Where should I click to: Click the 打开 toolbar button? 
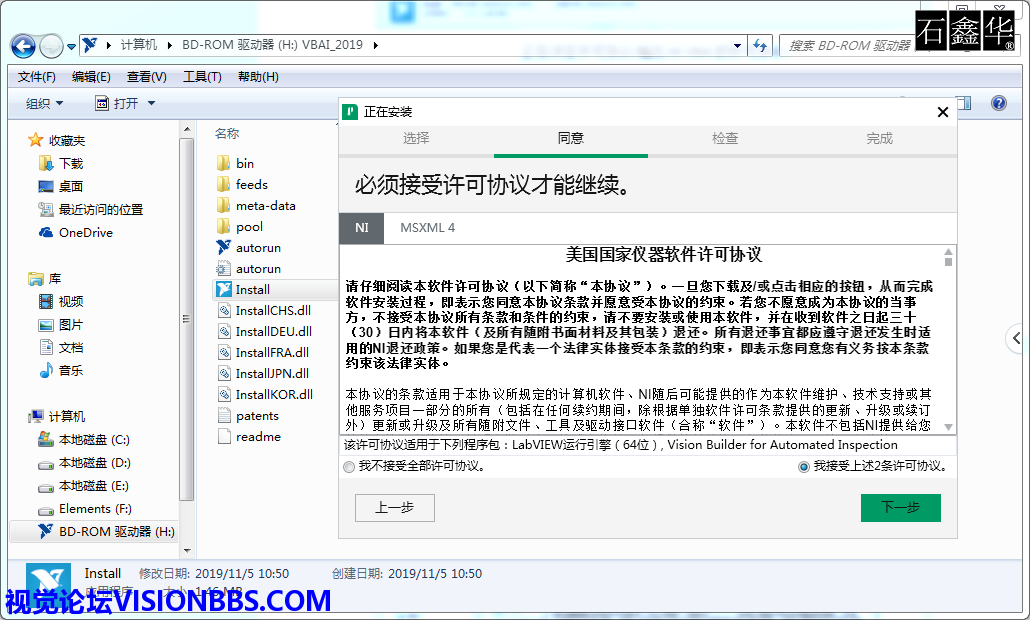coord(118,103)
